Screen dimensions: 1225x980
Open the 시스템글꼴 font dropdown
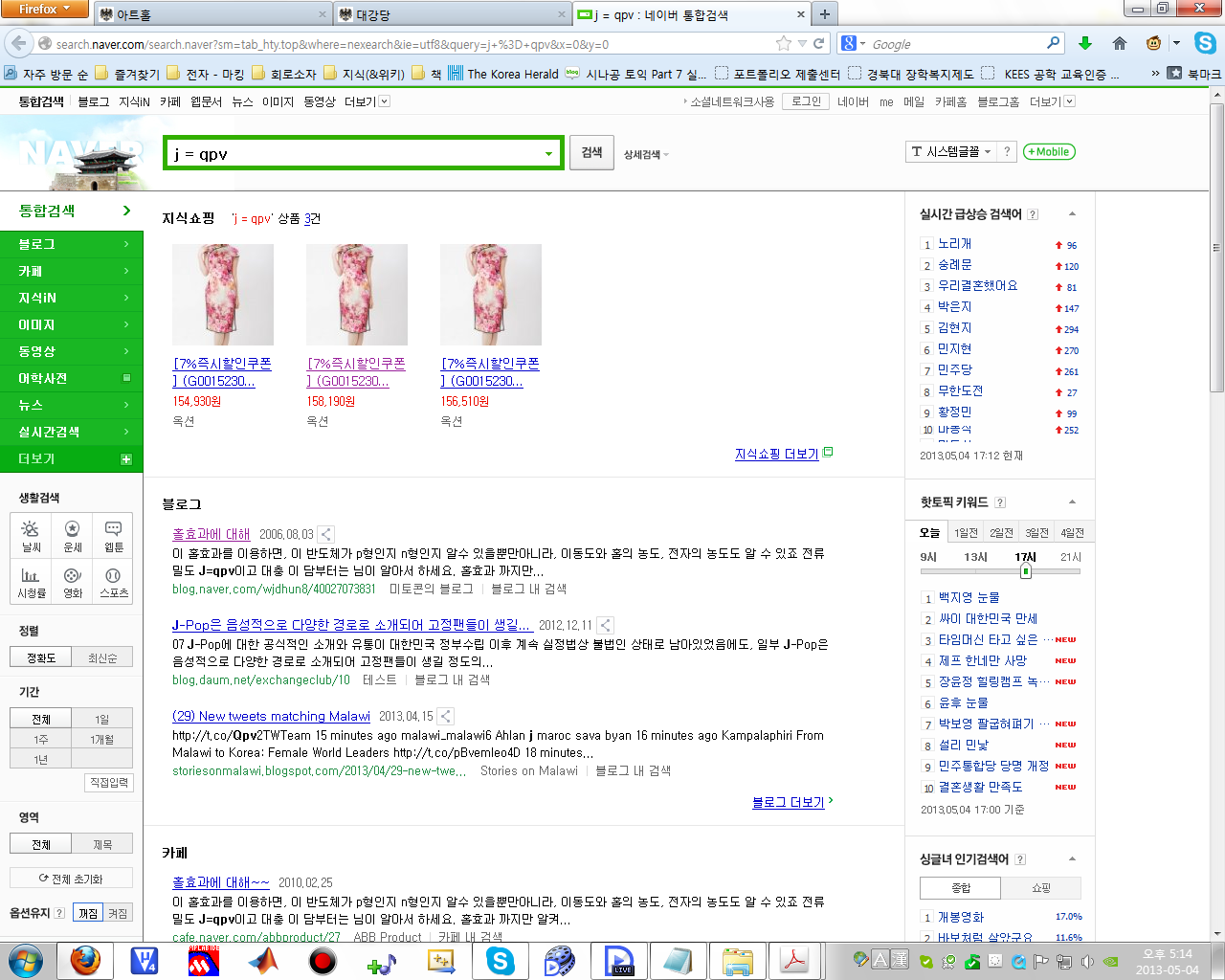951,151
